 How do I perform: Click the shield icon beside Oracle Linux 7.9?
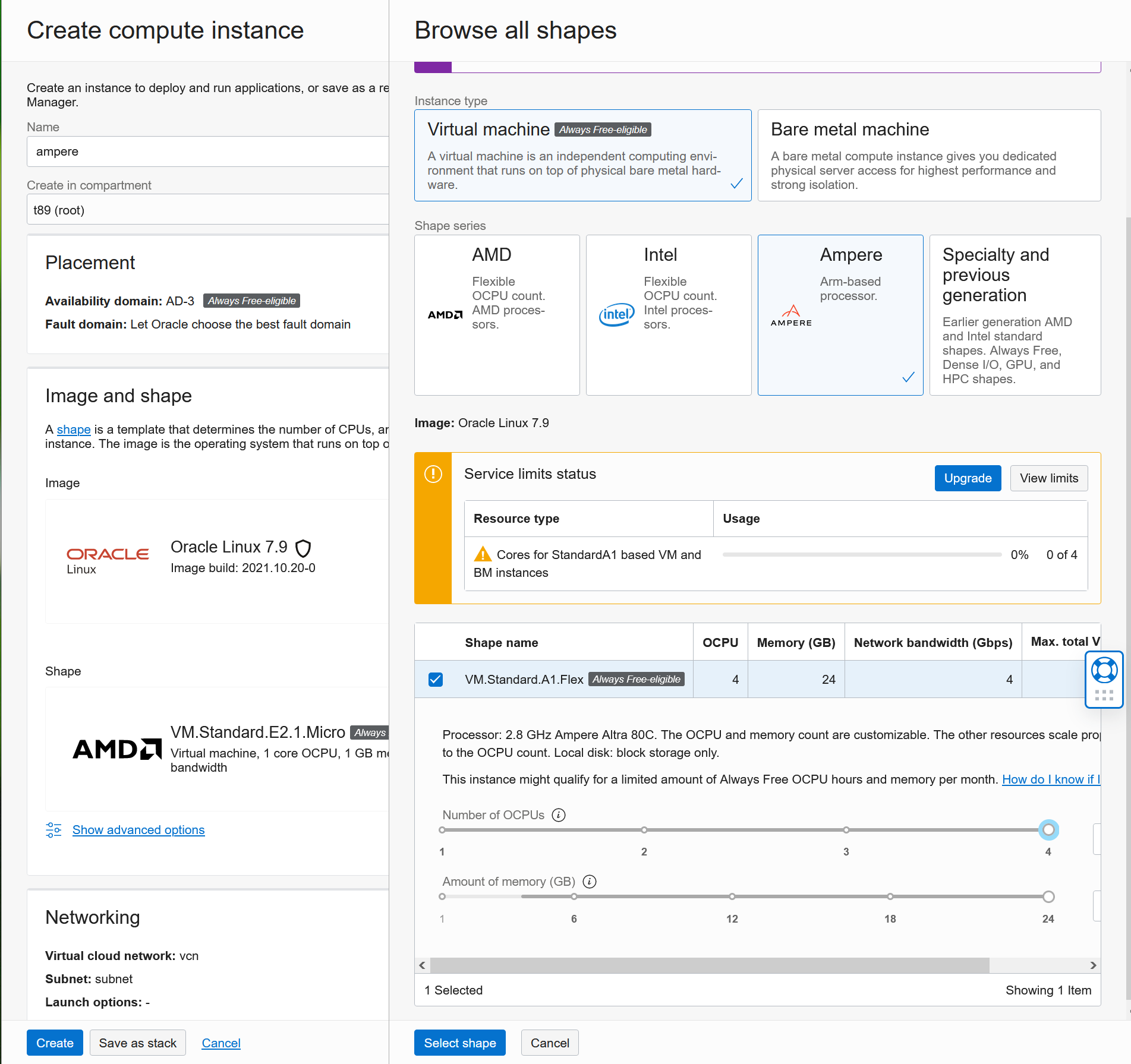[304, 549]
